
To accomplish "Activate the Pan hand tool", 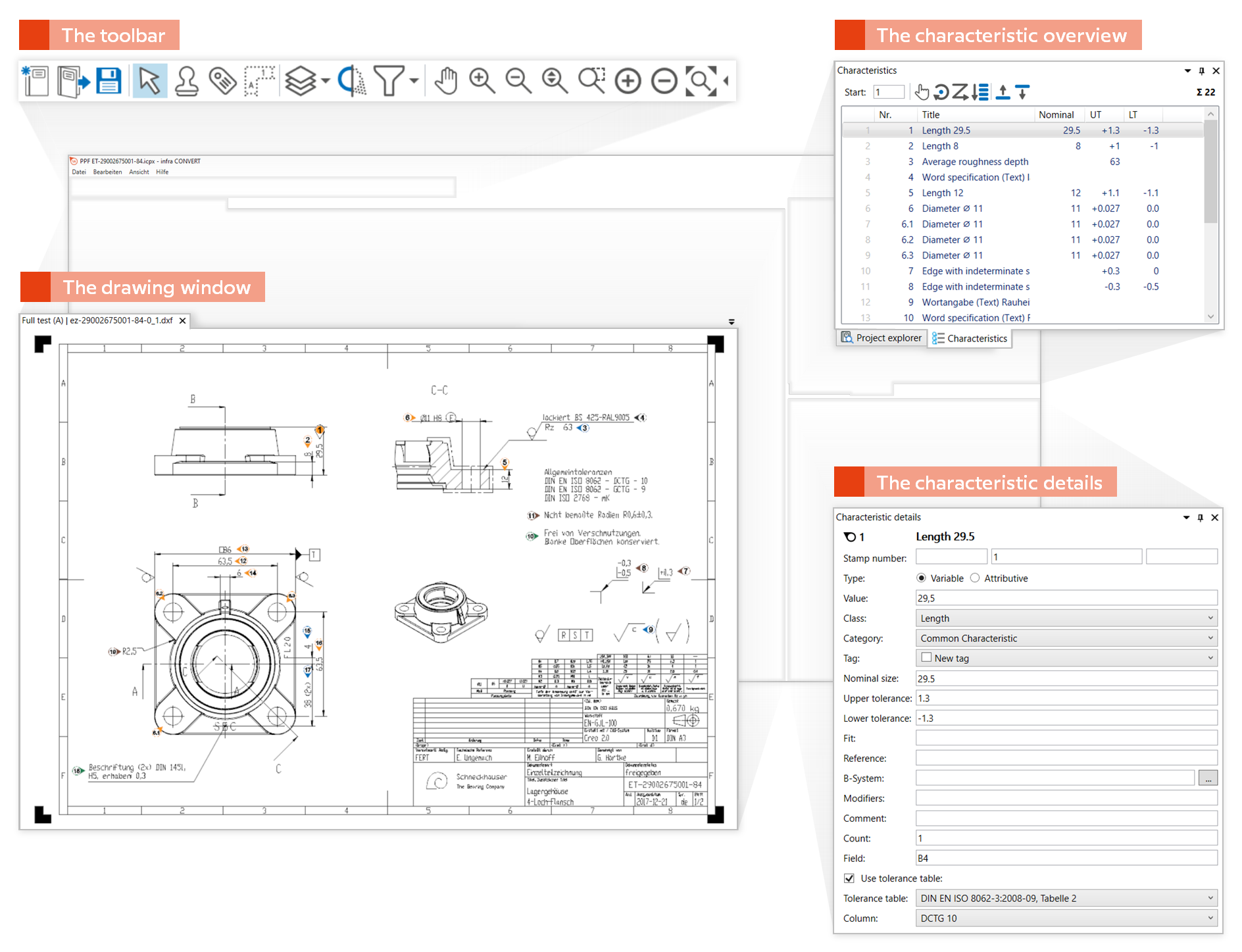I will 446,82.
